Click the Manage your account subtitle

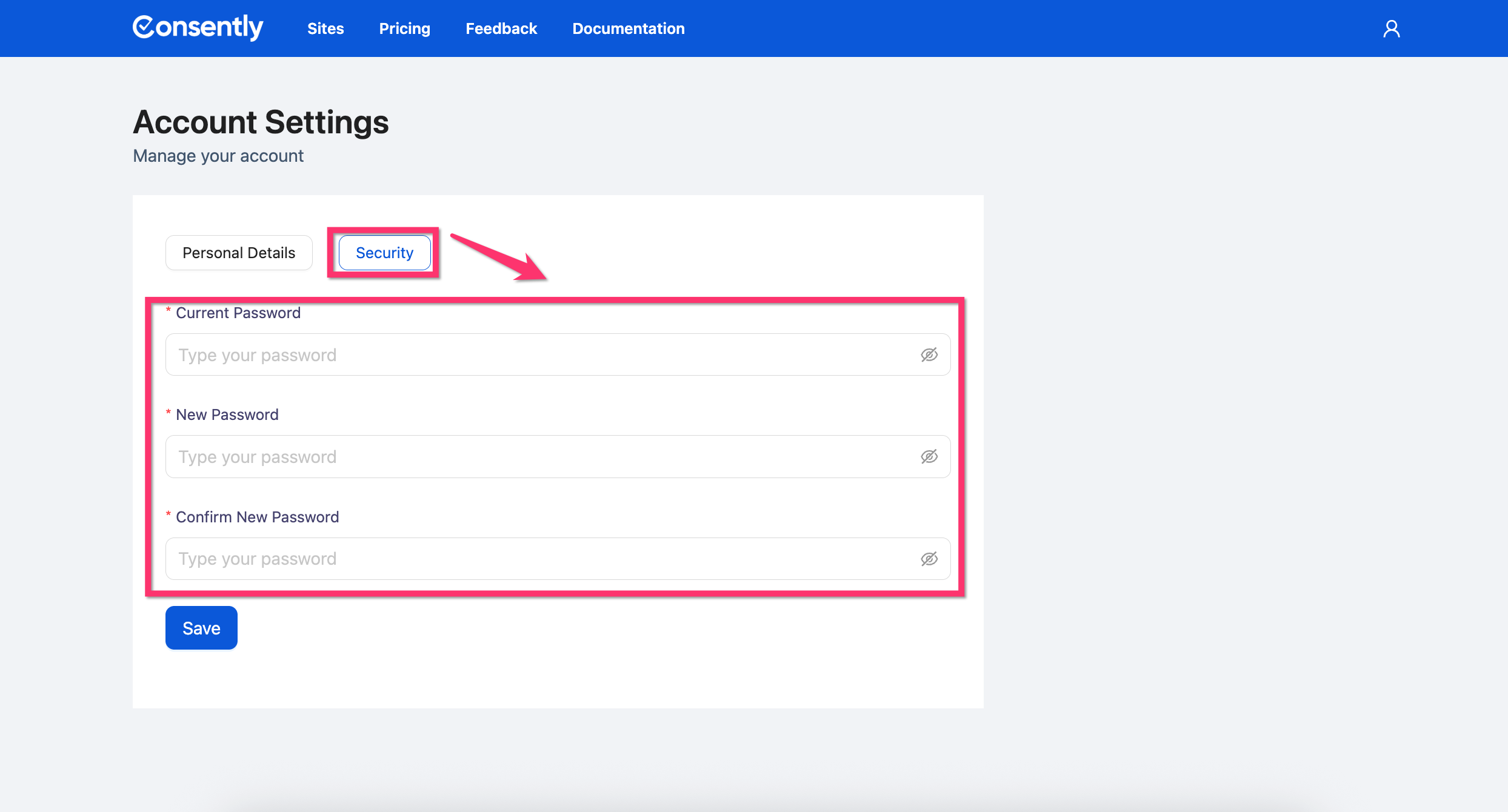pos(218,156)
